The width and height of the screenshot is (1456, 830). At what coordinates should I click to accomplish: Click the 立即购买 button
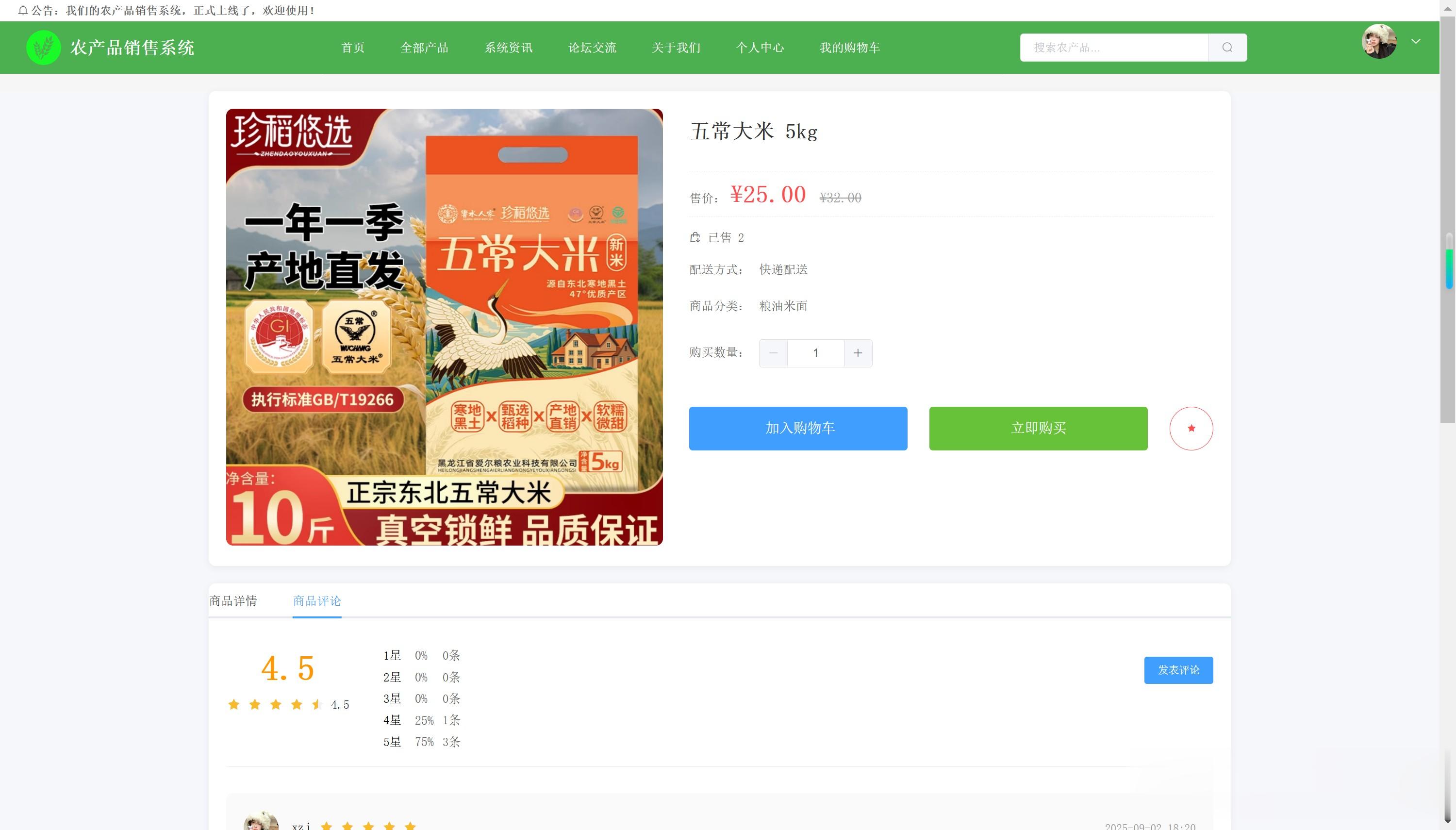[1038, 428]
